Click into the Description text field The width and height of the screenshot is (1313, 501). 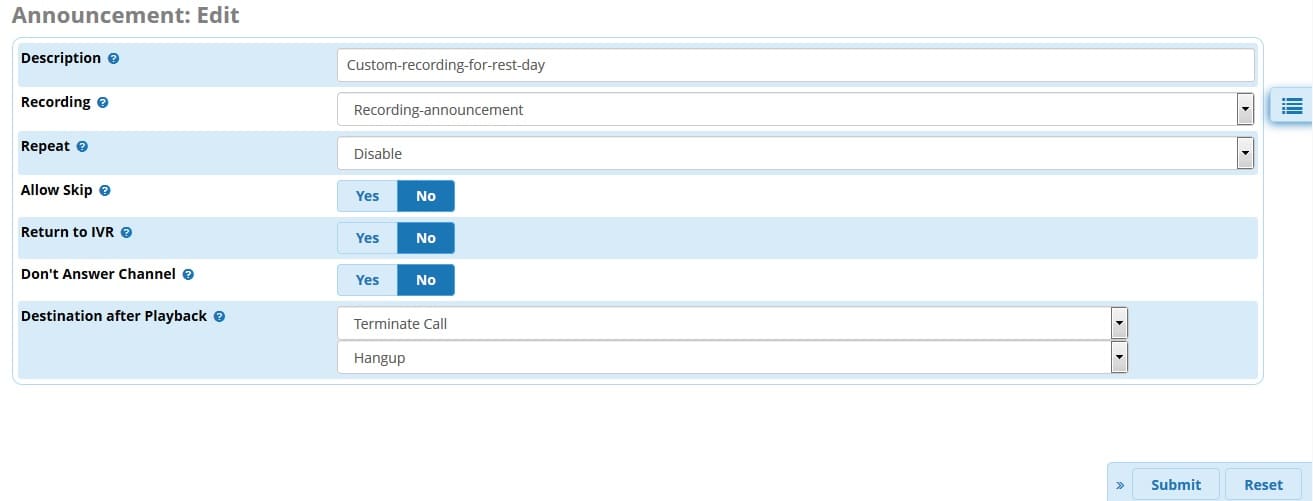point(796,65)
